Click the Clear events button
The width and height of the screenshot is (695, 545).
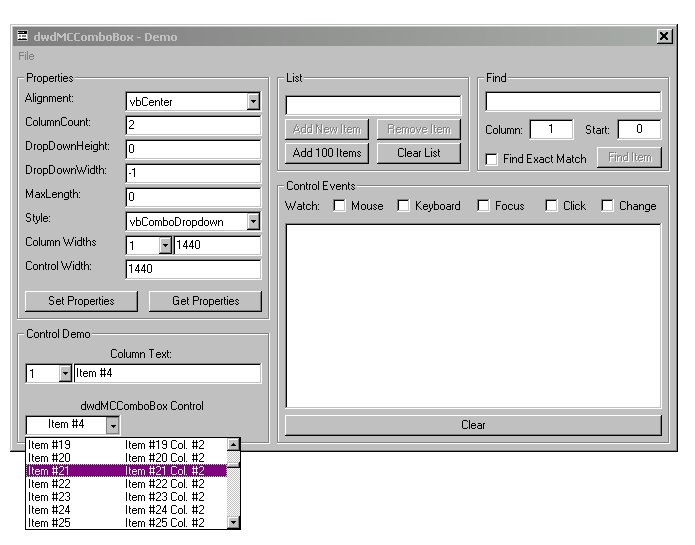[x=473, y=425]
